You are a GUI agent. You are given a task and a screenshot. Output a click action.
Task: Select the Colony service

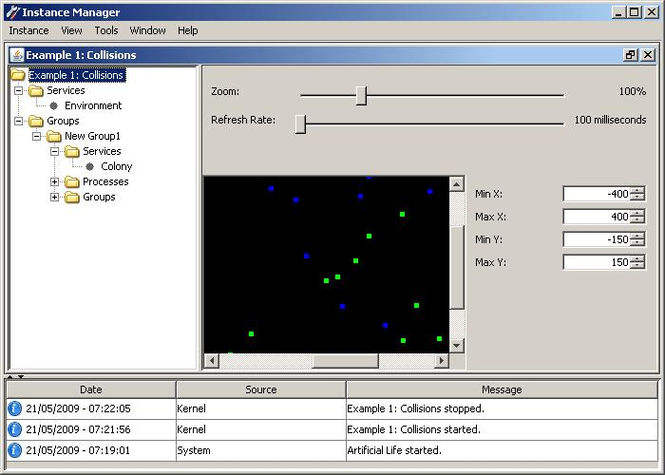(x=116, y=167)
